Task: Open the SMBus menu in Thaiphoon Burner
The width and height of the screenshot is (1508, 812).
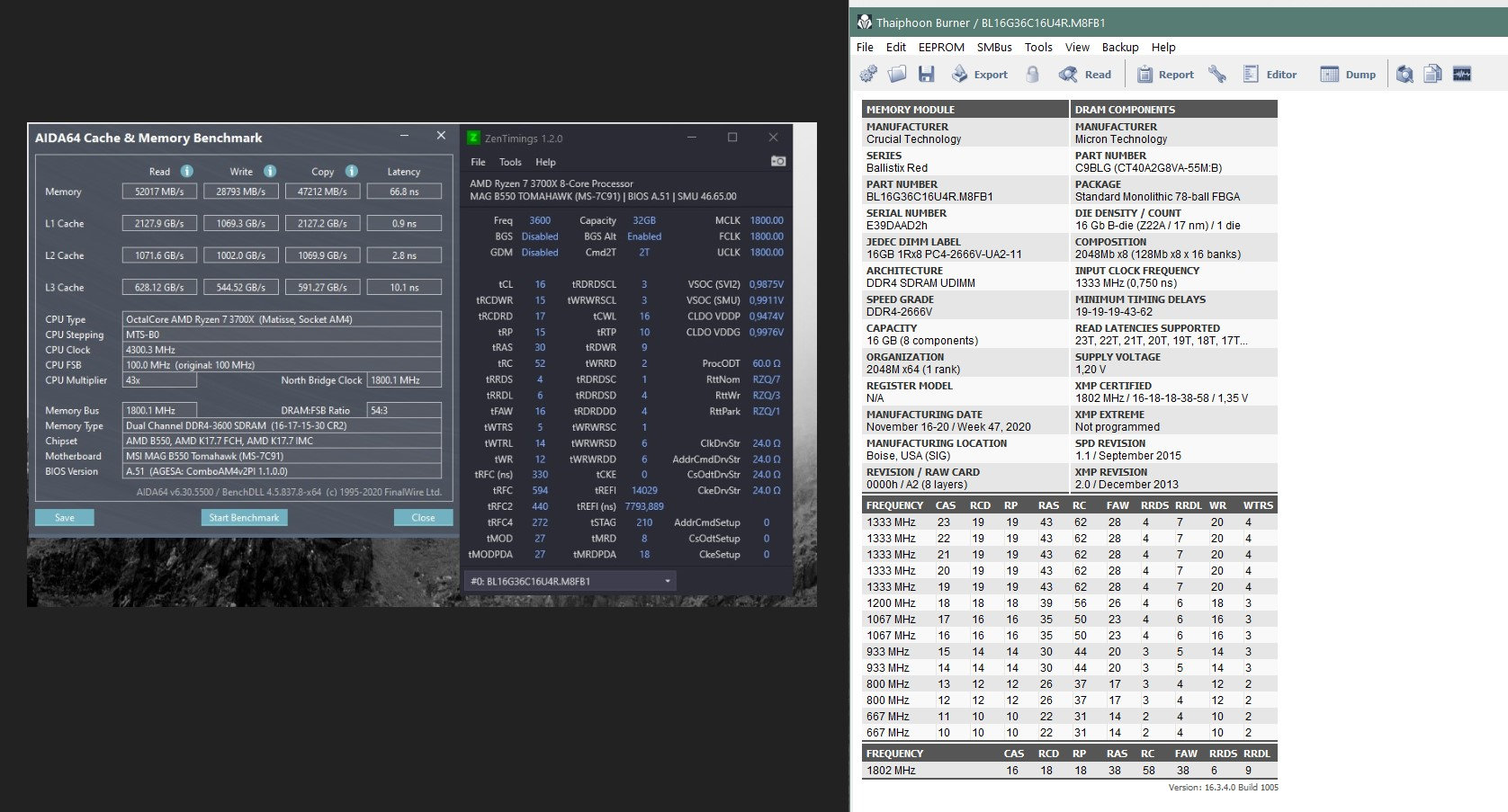Action: click(x=994, y=48)
